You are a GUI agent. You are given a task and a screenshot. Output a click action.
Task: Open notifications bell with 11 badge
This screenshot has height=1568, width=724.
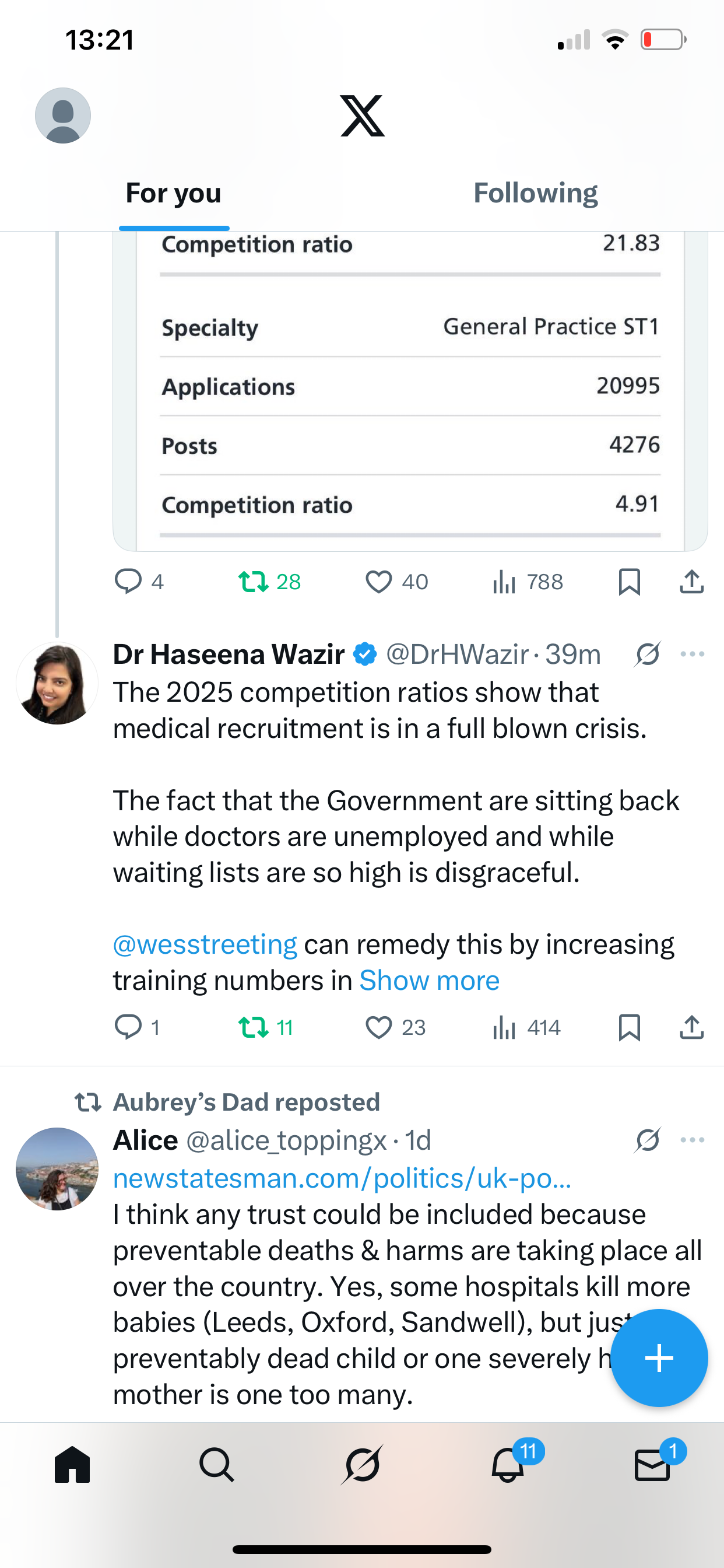coord(508,1464)
